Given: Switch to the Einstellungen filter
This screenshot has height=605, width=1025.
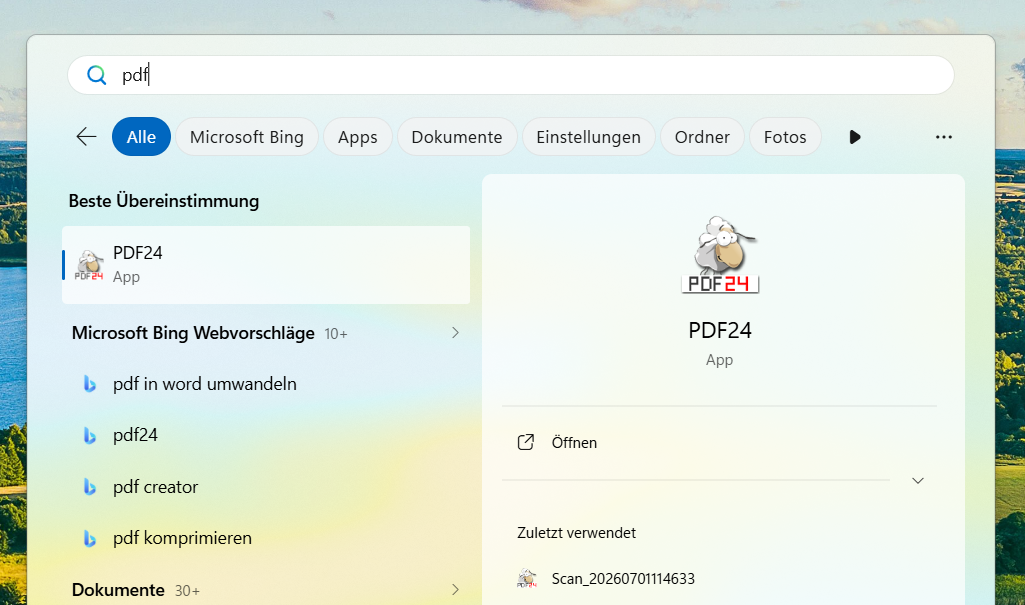Looking at the screenshot, I should point(588,137).
